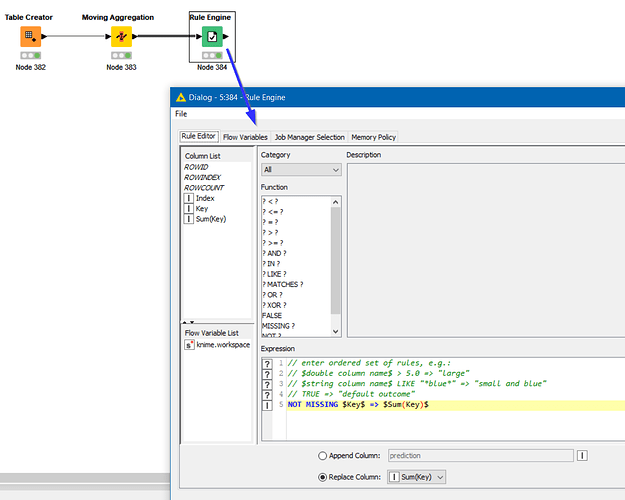Select the Replace Column radio button
Screen dimensions: 625x500
pos(322,477)
